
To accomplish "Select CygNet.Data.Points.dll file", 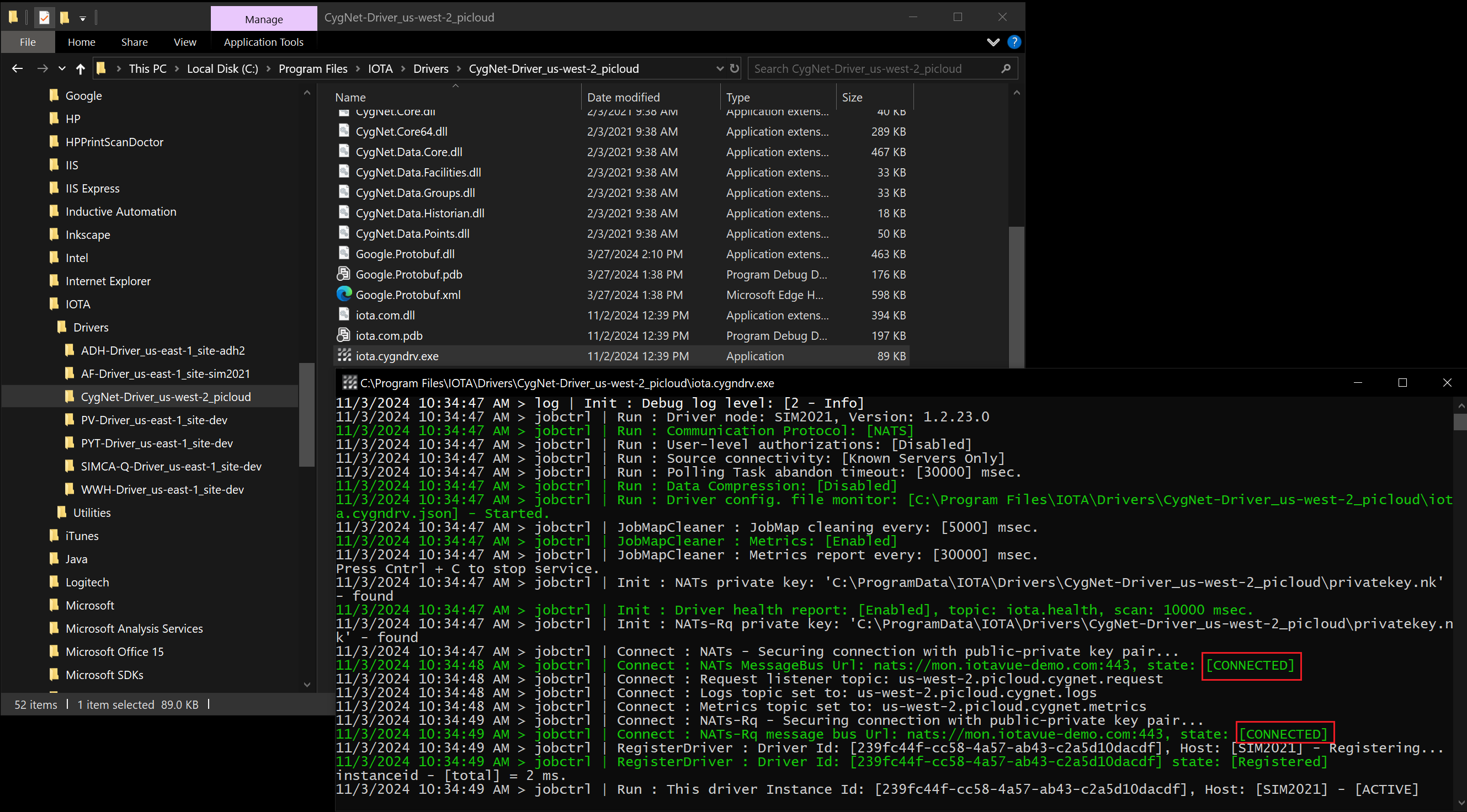I will (412, 234).
